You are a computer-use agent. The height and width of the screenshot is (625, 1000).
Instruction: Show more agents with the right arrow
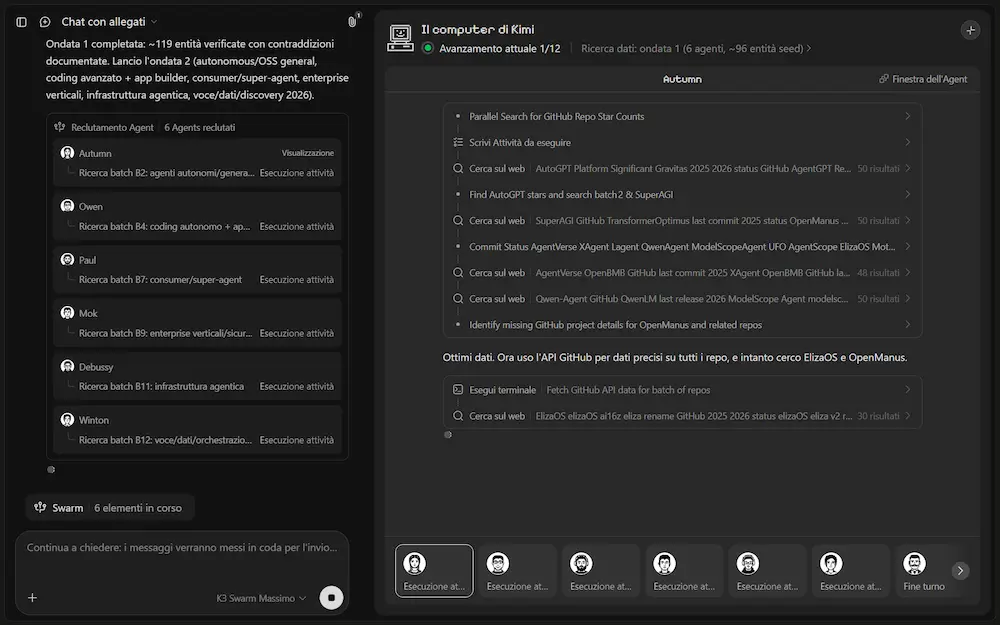(x=960, y=571)
